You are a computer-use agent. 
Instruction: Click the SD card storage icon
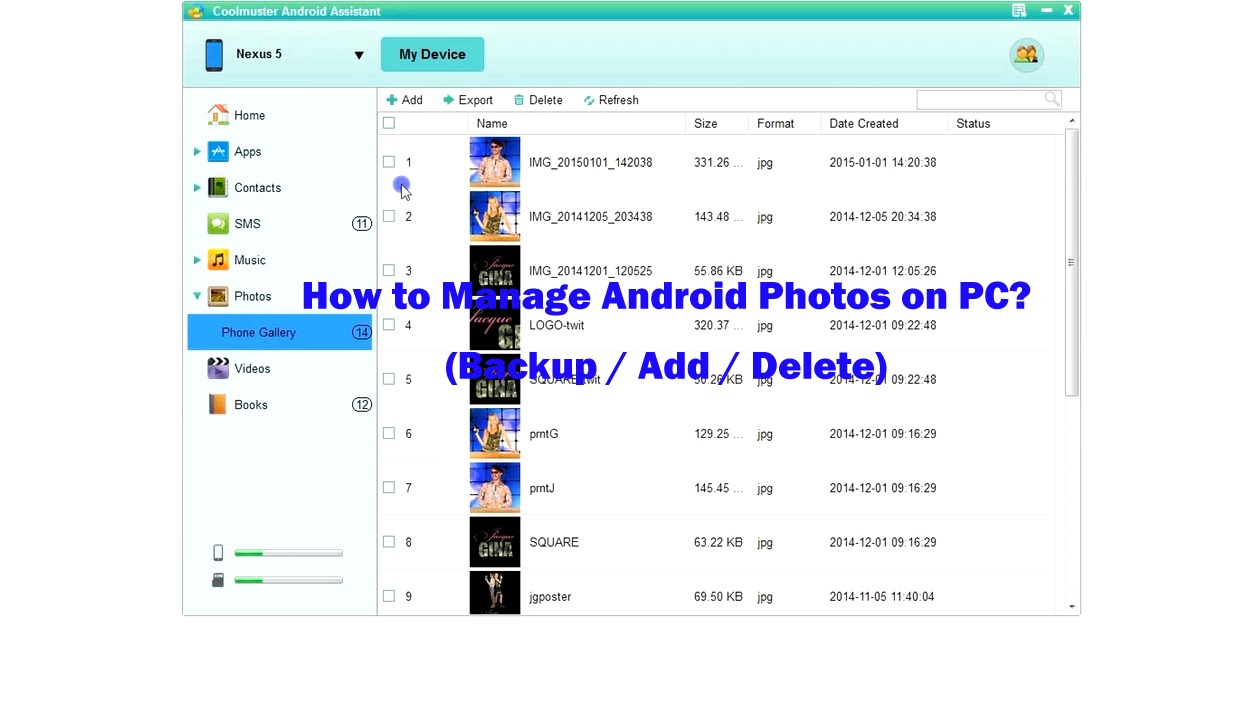point(218,580)
